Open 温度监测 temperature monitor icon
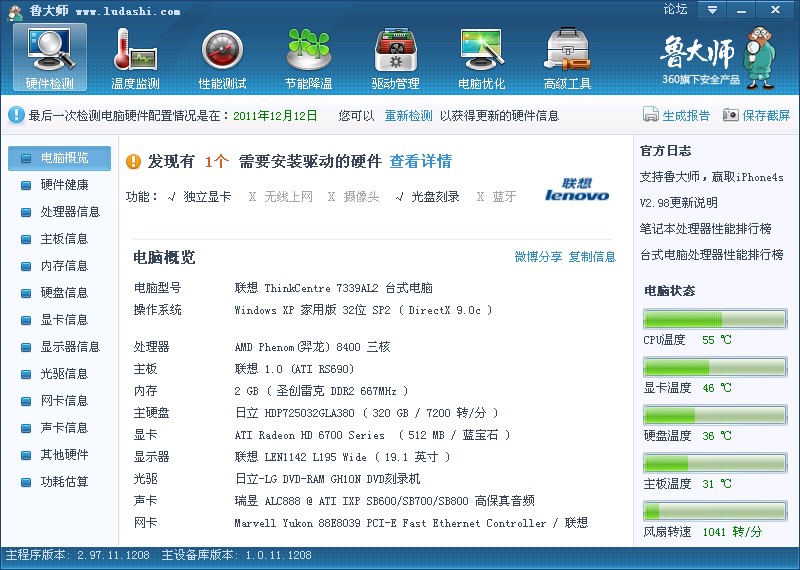 (x=136, y=57)
